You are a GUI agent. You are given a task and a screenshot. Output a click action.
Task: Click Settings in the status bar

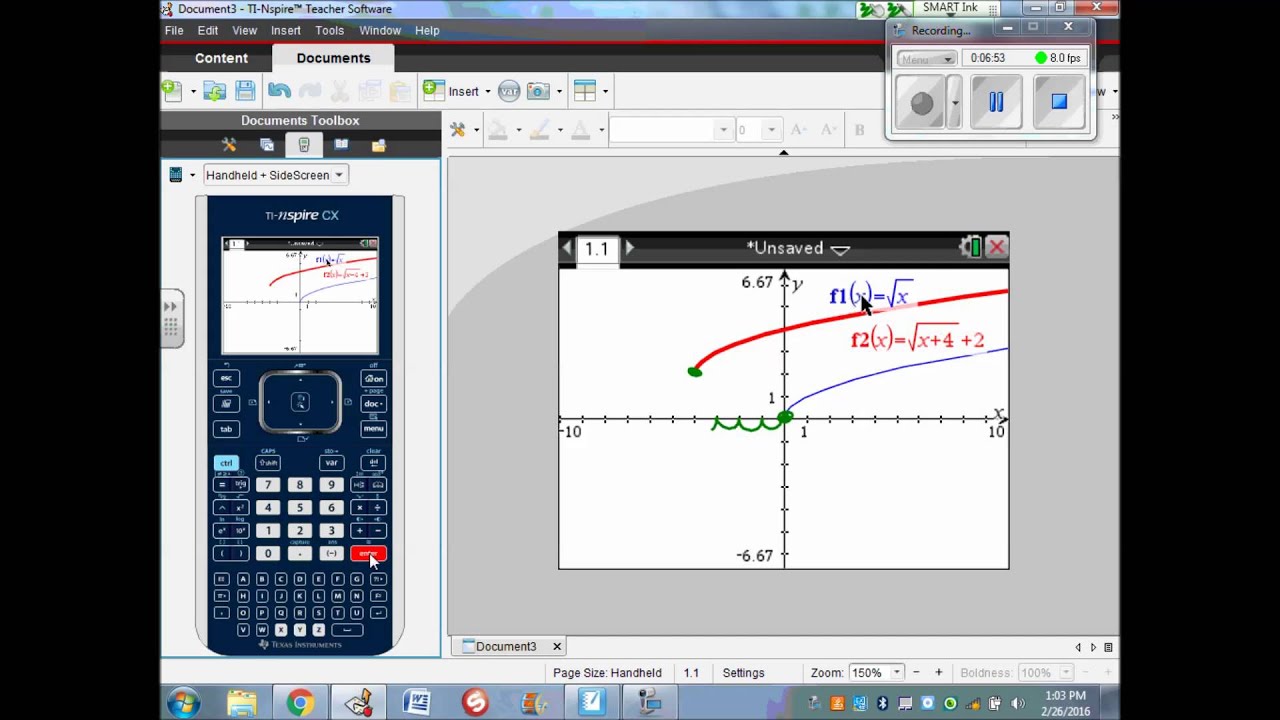(x=743, y=673)
